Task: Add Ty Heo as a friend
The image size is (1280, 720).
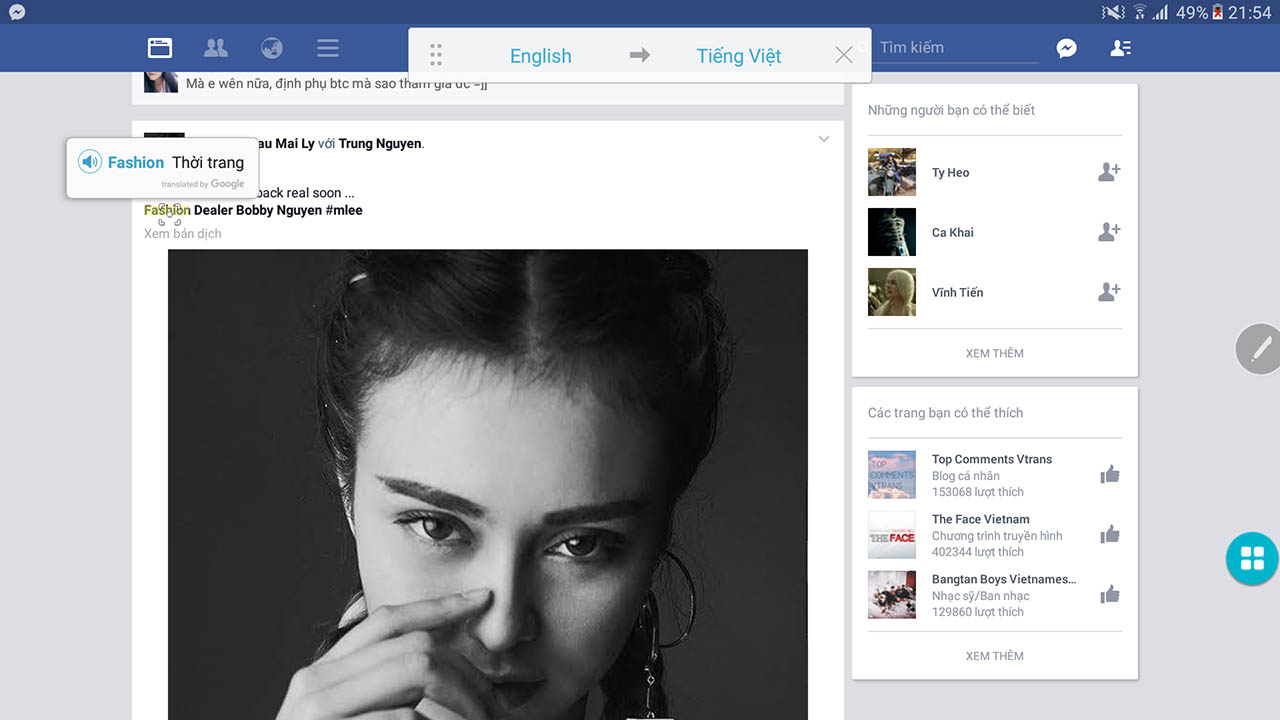Action: pos(1109,172)
